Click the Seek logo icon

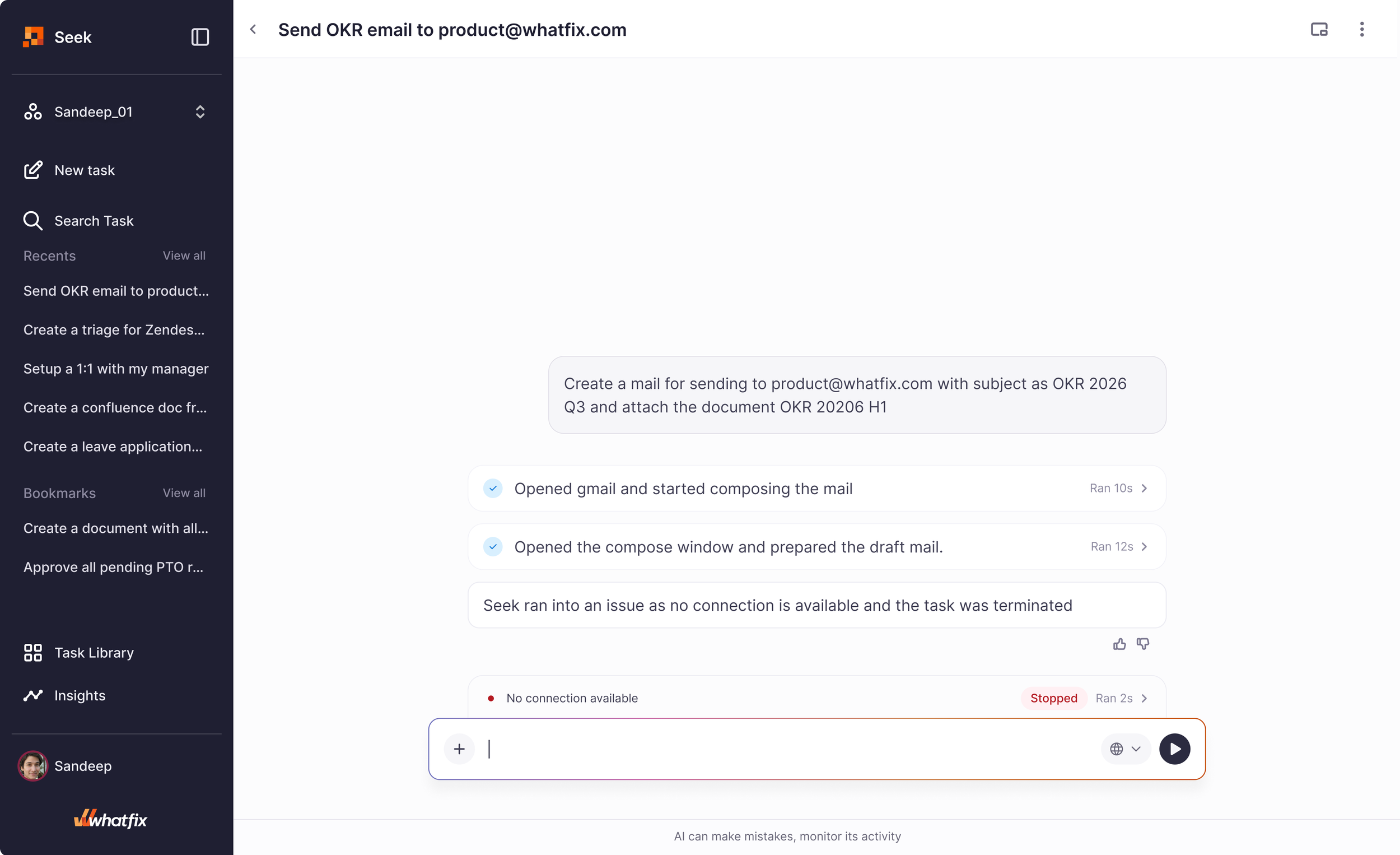click(33, 37)
